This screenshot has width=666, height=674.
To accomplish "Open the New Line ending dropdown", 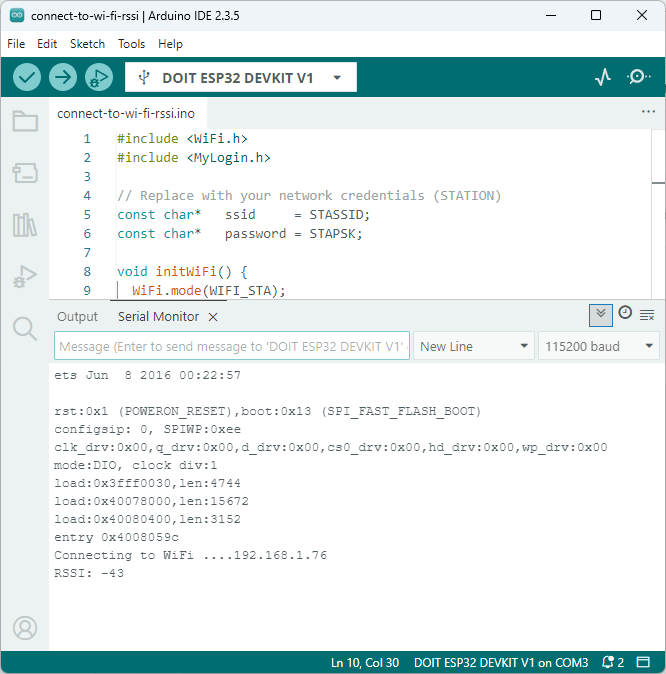I will pos(474,346).
